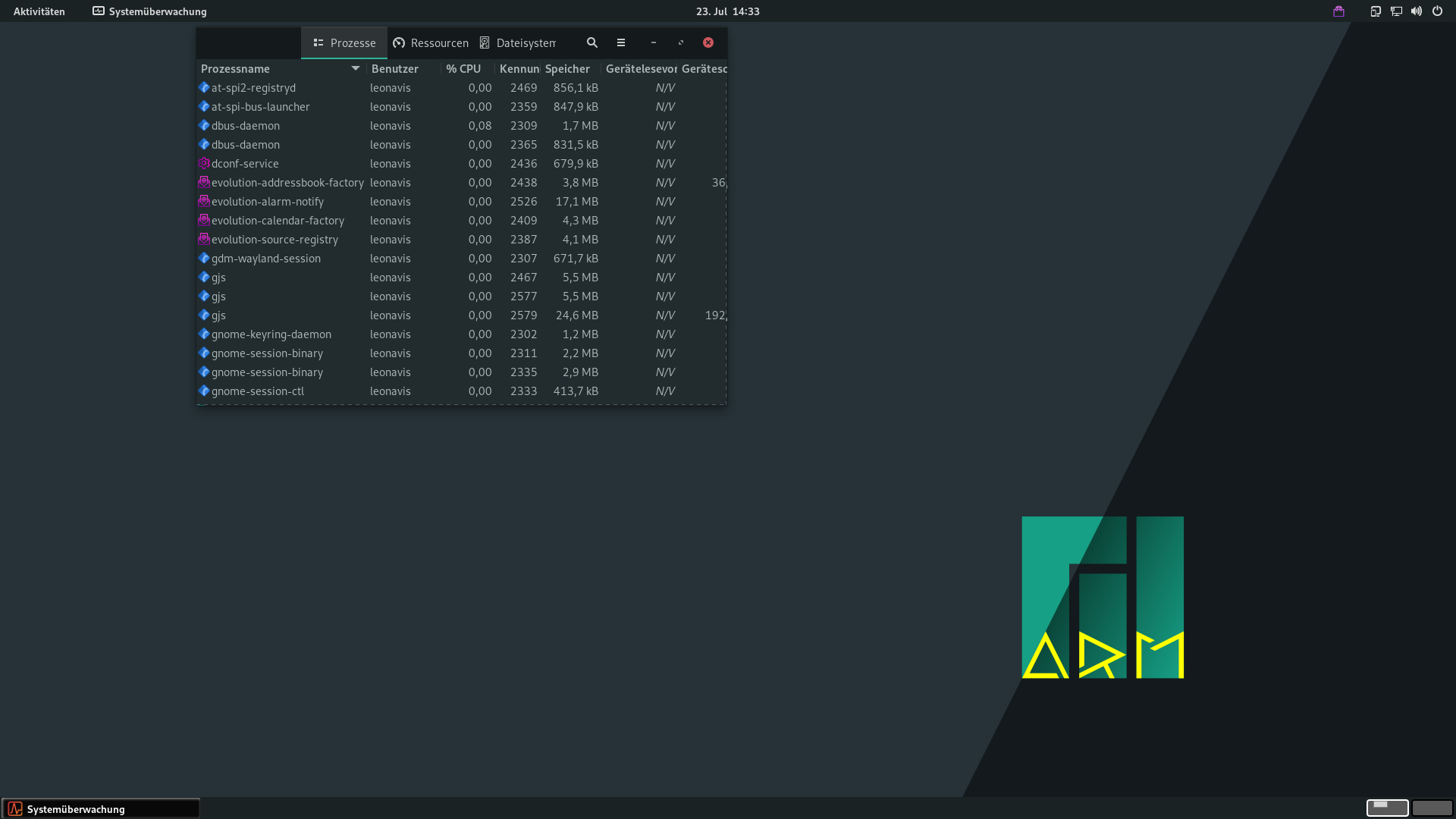The width and height of the screenshot is (1456, 819).
Task: Select dbus-daemon with ID 2365
Action: [462, 144]
